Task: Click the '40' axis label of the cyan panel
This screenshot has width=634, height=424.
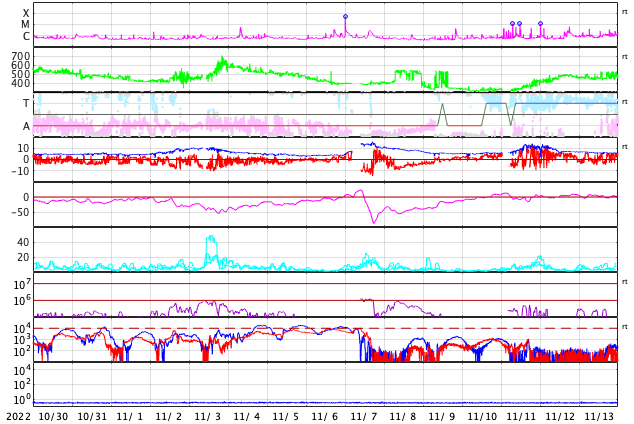Action: 23,242
